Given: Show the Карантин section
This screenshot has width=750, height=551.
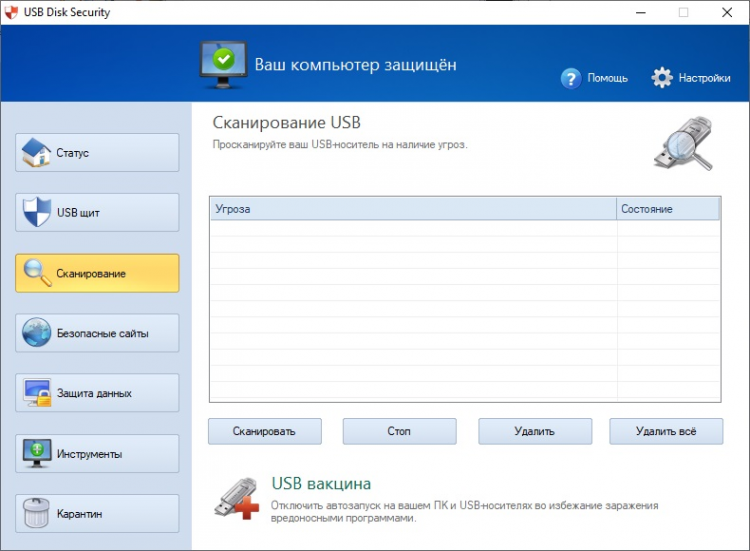Looking at the screenshot, I should click(97, 513).
